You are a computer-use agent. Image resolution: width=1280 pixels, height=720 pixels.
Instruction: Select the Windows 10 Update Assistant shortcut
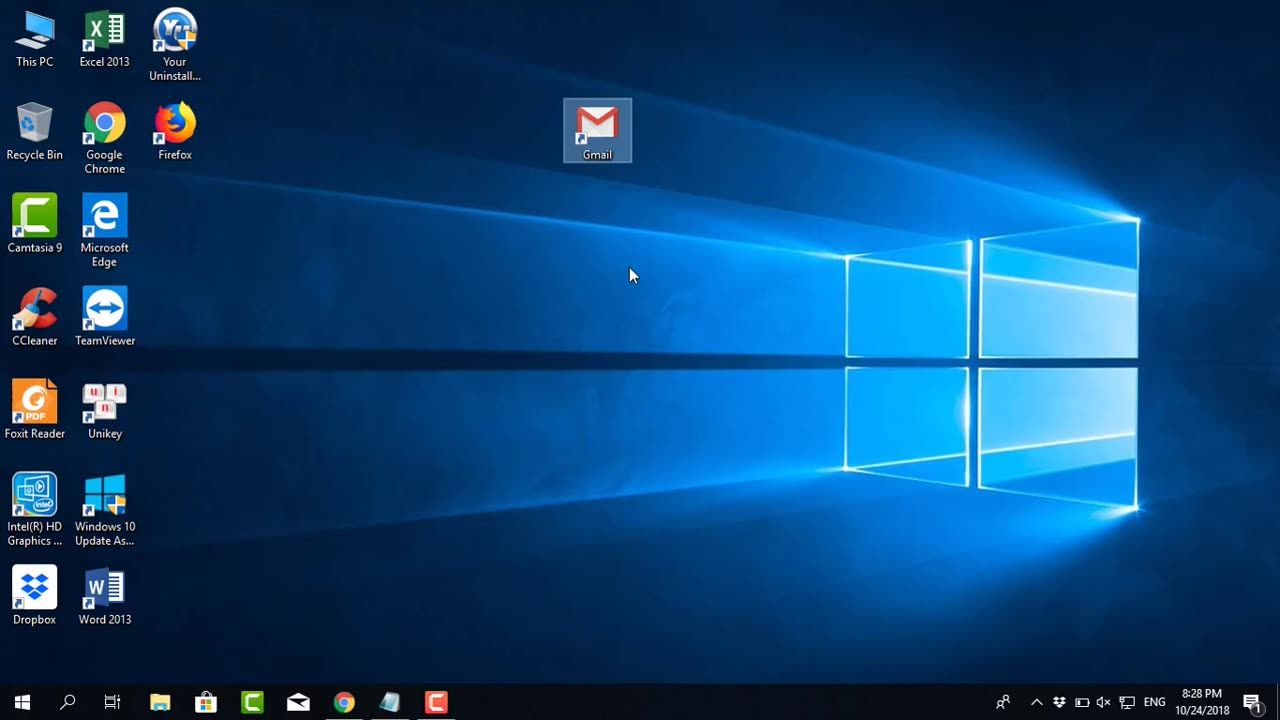coord(105,511)
